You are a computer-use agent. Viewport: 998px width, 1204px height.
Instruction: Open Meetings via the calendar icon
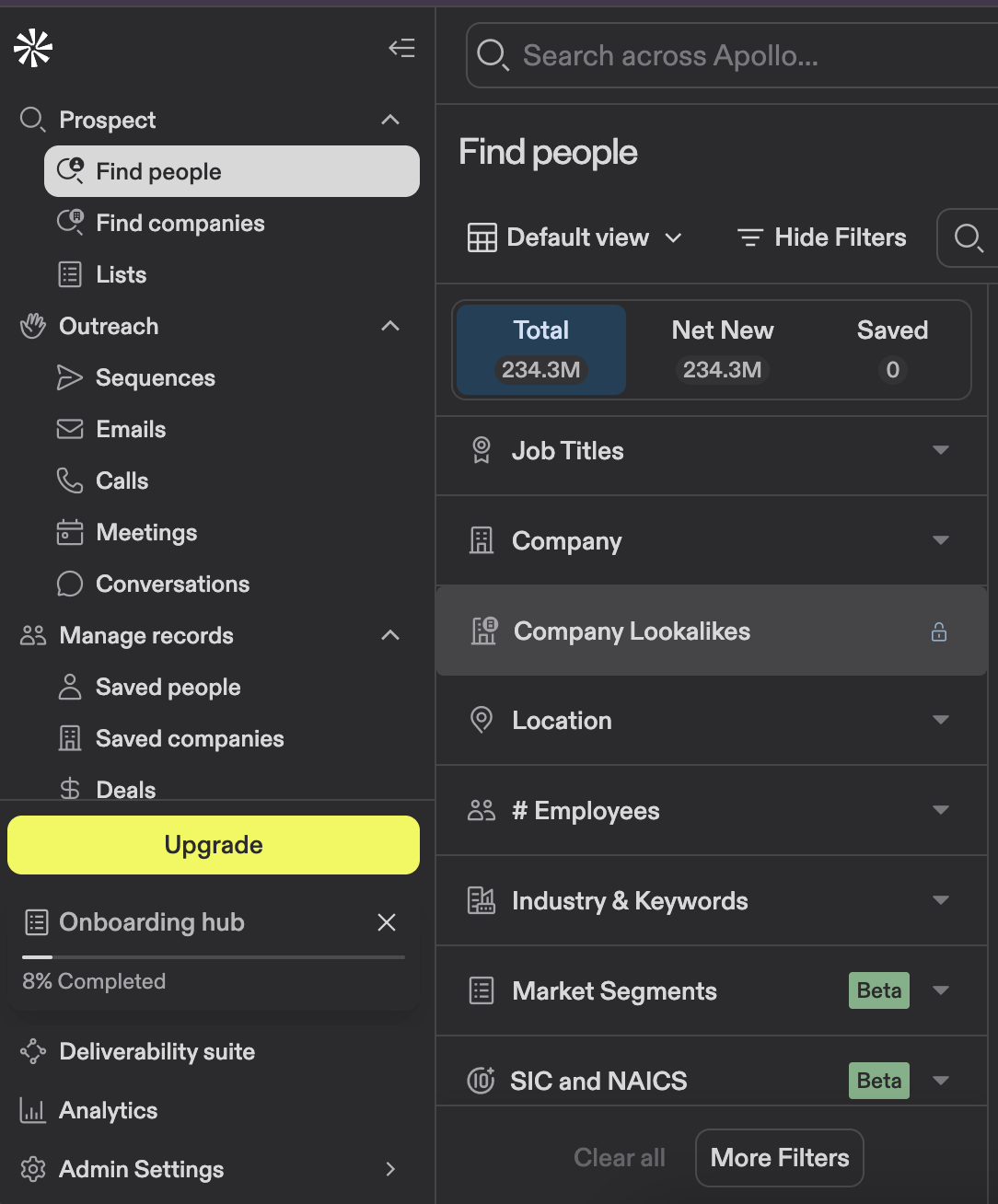click(x=70, y=532)
